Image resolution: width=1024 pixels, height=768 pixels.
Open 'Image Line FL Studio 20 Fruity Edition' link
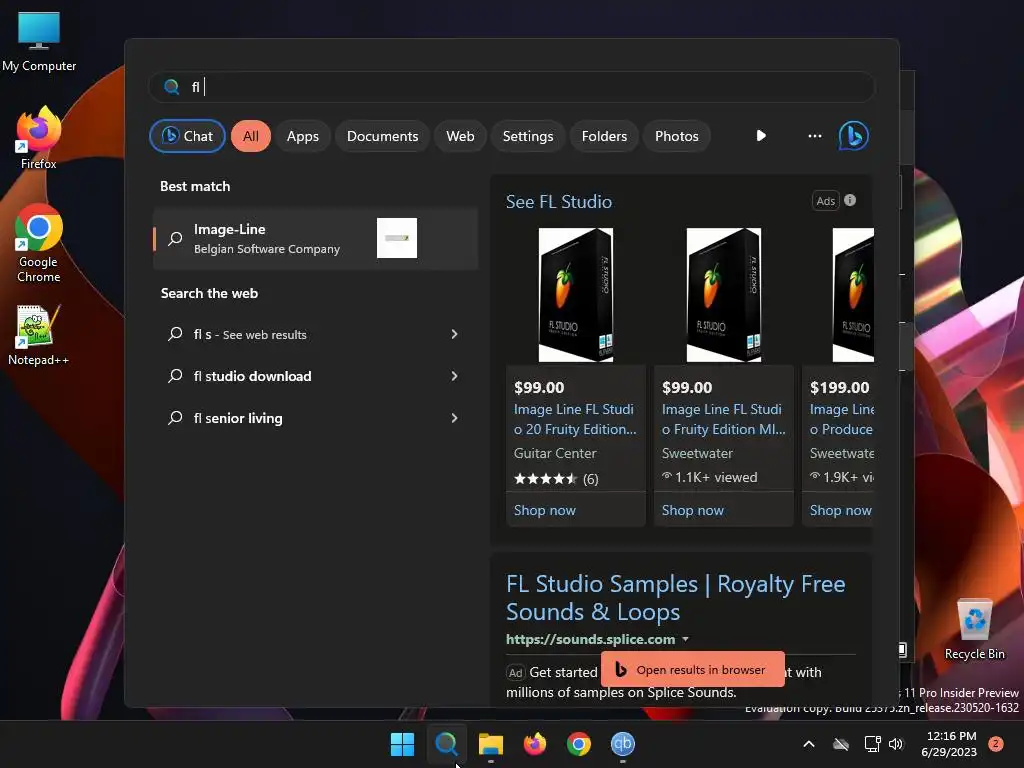coord(575,419)
